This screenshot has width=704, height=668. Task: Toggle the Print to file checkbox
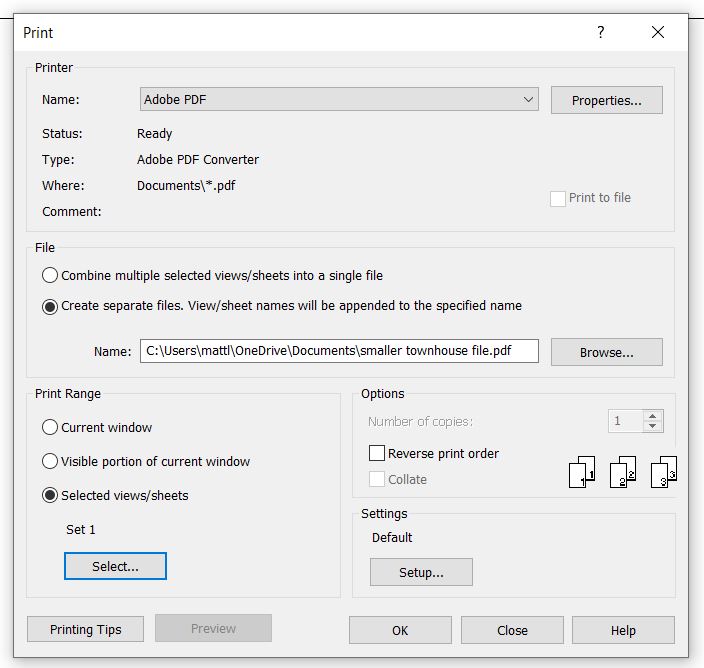[558, 198]
